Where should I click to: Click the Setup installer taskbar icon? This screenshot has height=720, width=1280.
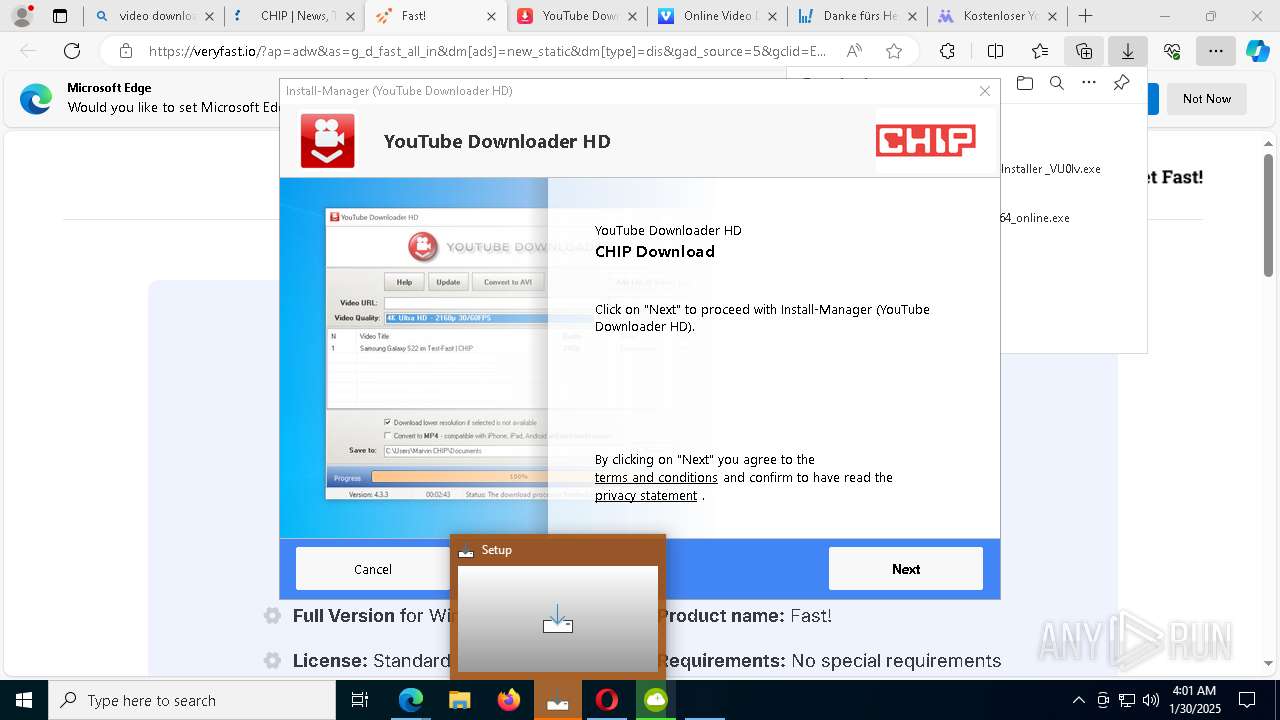coord(558,700)
